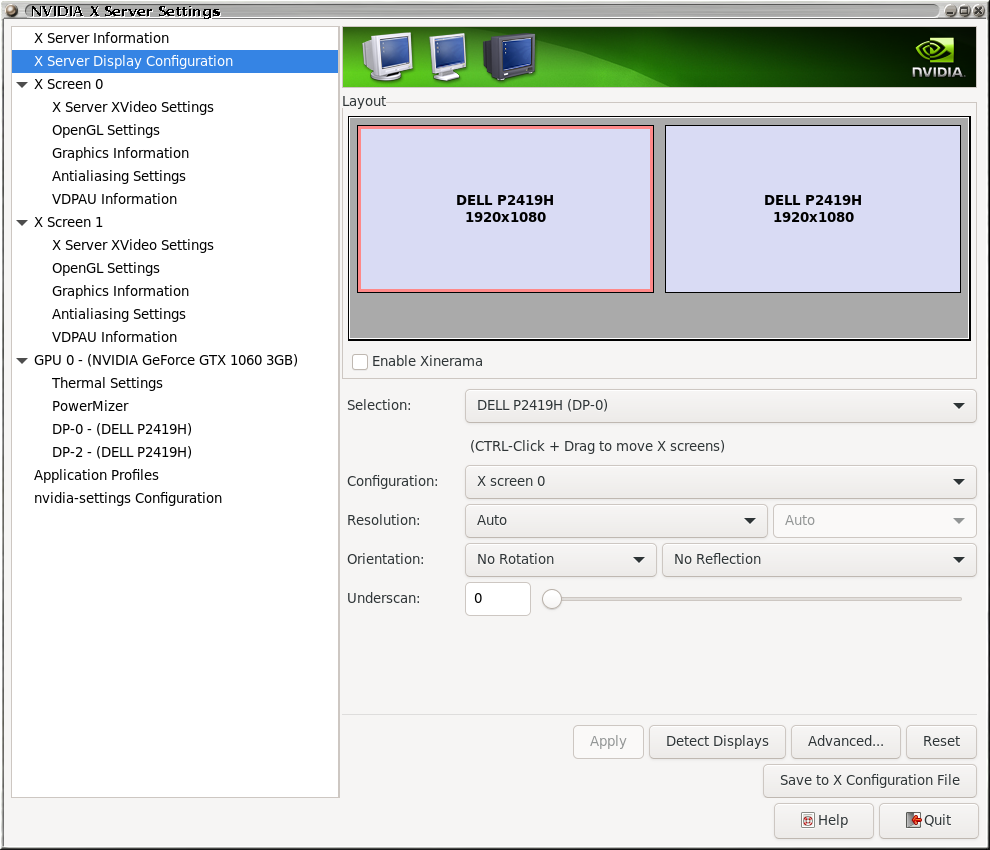Click the window menu icon in title bar
The height and width of the screenshot is (850, 990).
(11, 11)
